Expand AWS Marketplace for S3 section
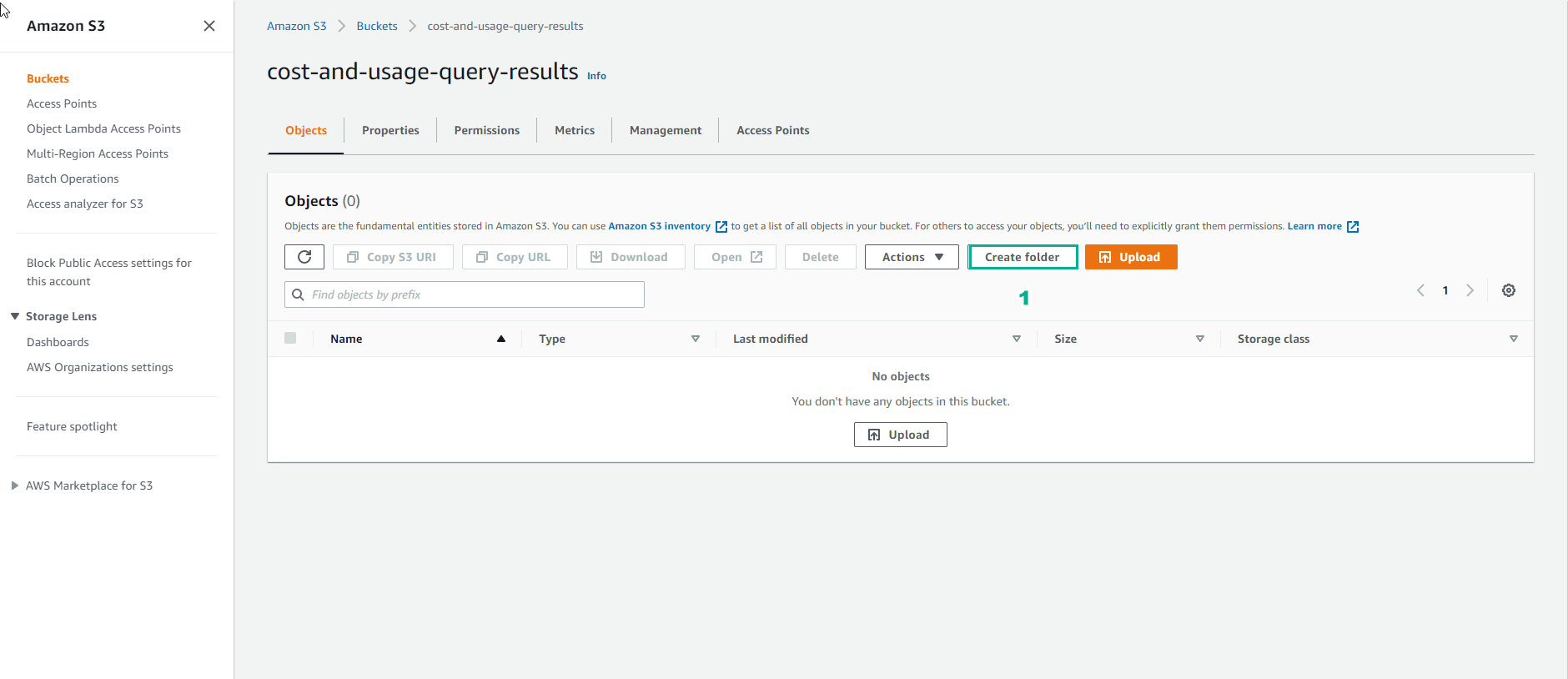 (15, 485)
